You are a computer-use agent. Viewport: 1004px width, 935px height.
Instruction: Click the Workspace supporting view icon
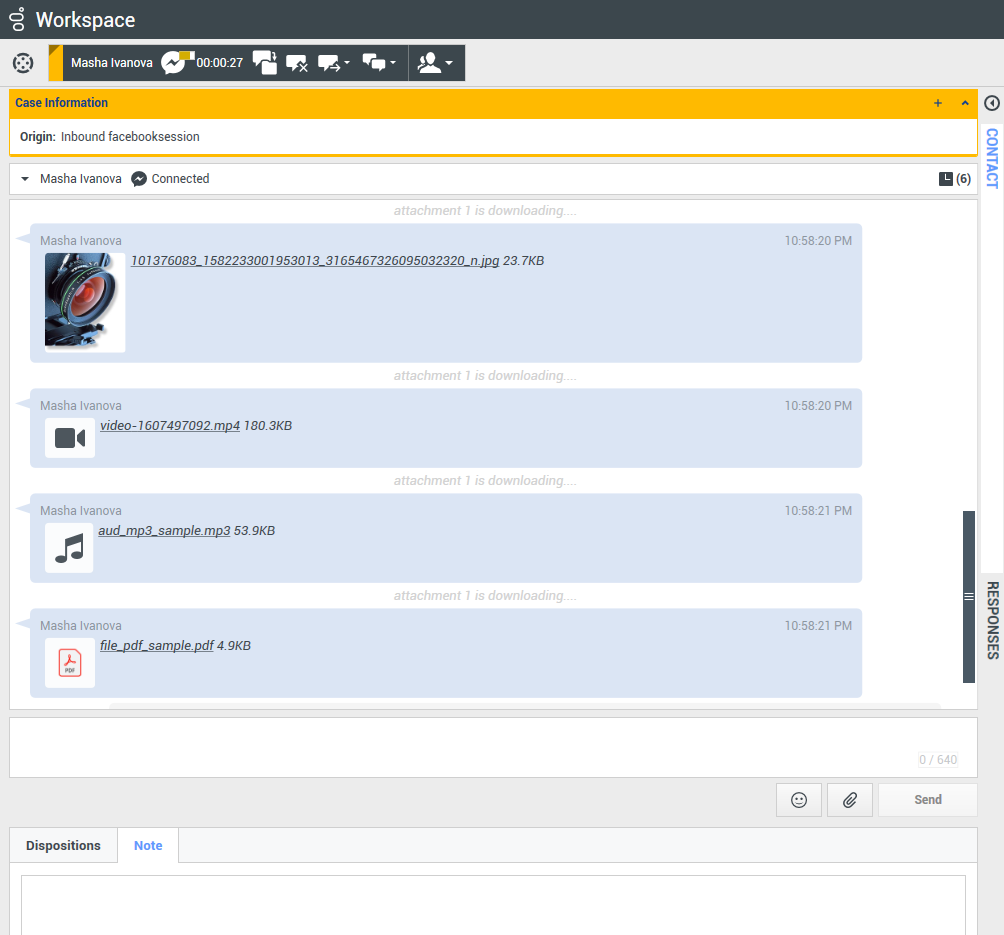[x=22, y=63]
